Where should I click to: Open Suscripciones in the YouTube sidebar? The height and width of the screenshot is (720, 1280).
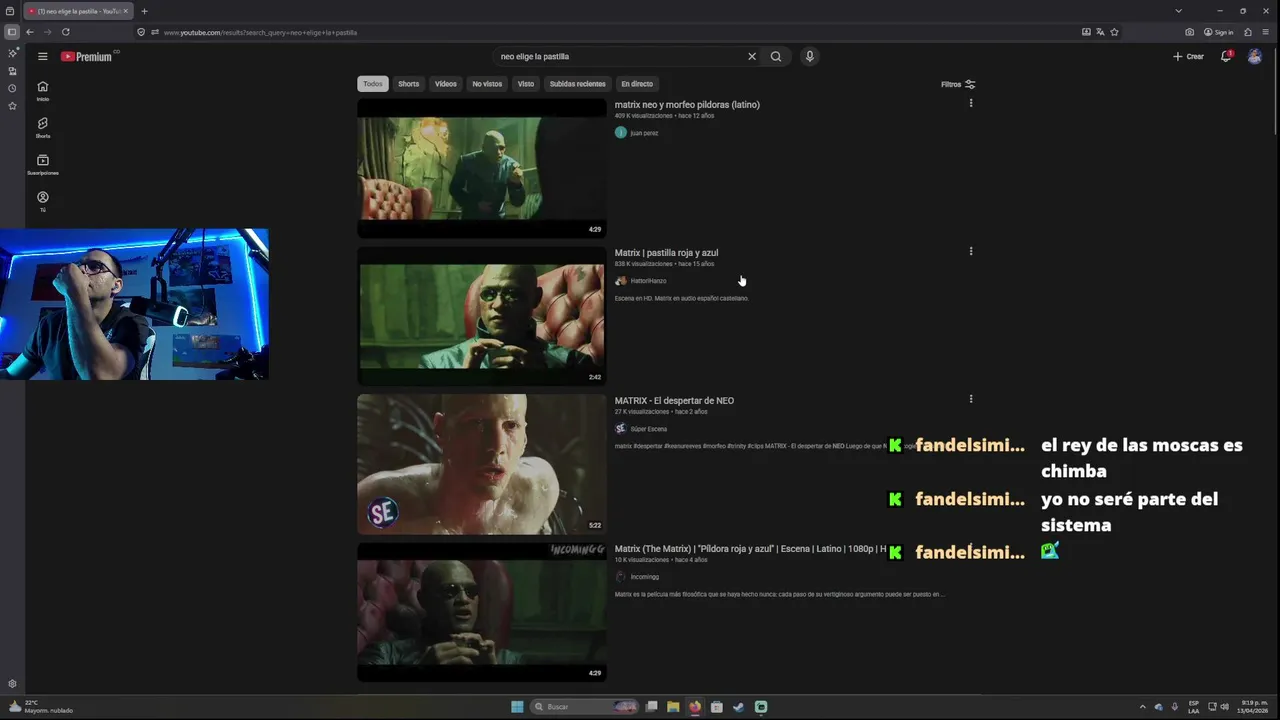click(x=42, y=165)
